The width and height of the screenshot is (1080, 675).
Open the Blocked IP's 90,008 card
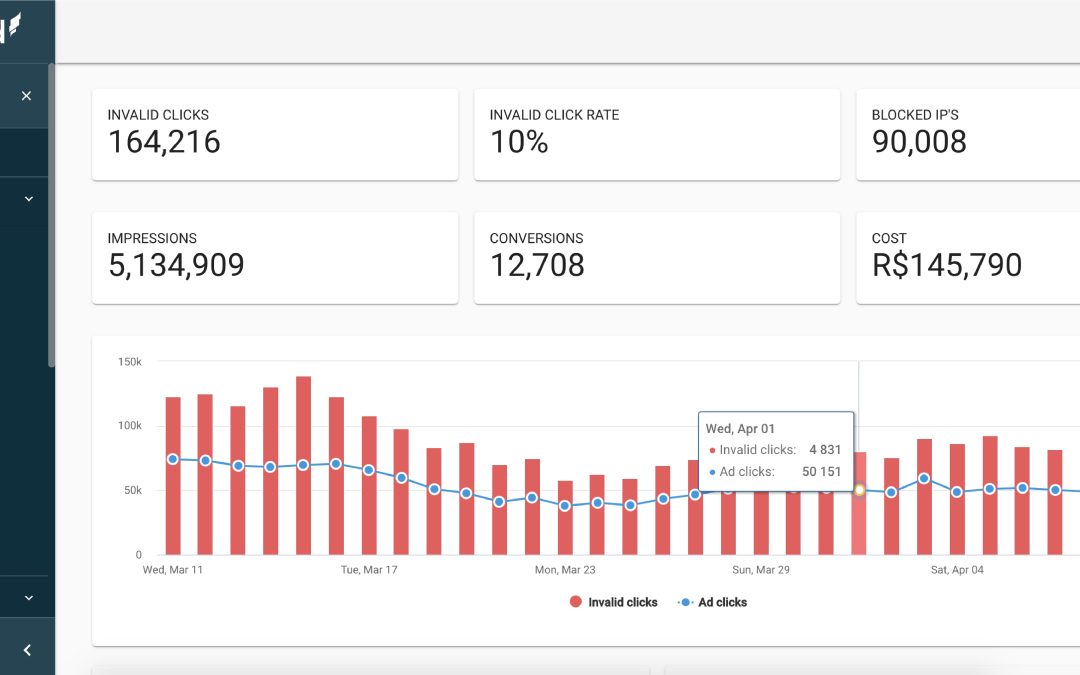pos(968,134)
